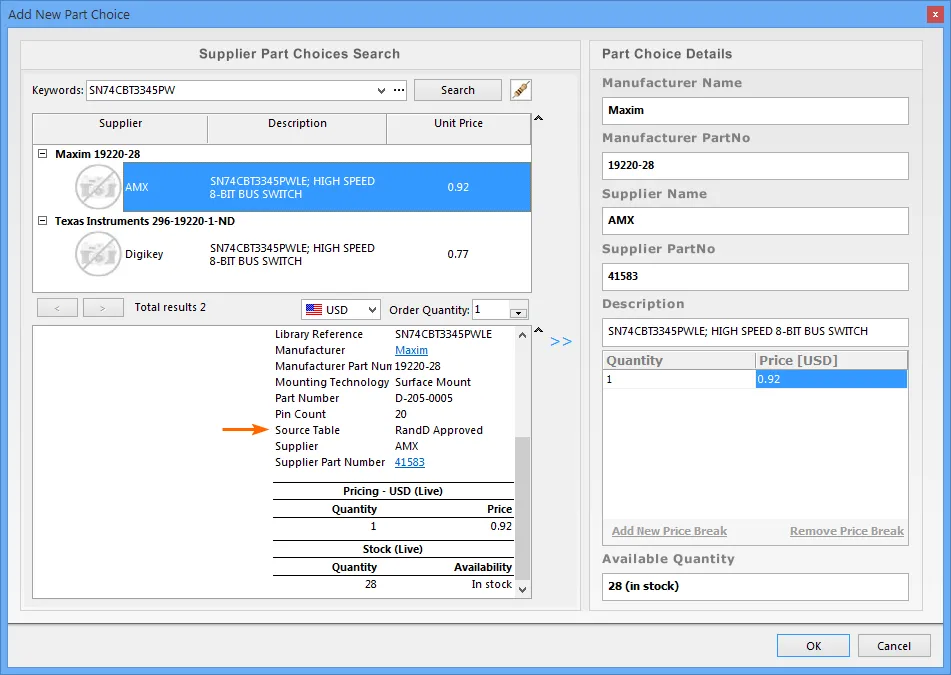This screenshot has width=951, height=675.
Task: Click the Cancel button
Action: point(894,646)
